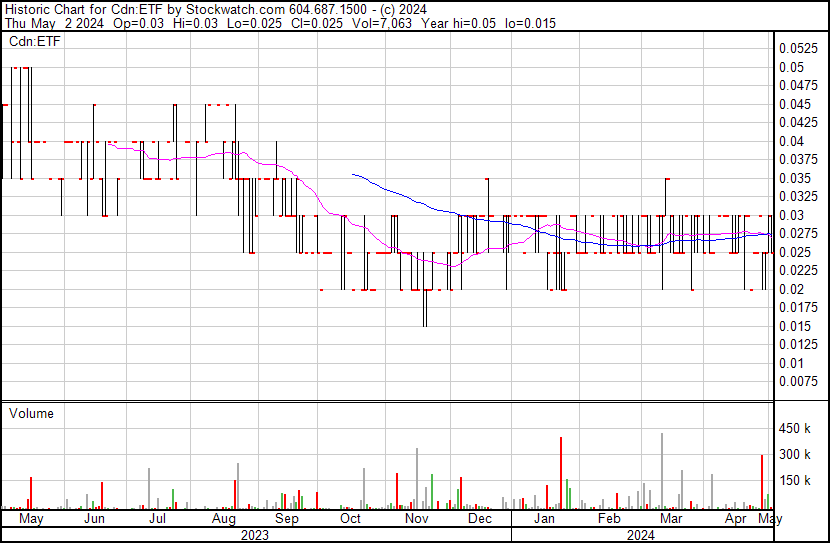The image size is (830, 543).
Task: Click the 450 k volume axis label
Action: point(795,429)
